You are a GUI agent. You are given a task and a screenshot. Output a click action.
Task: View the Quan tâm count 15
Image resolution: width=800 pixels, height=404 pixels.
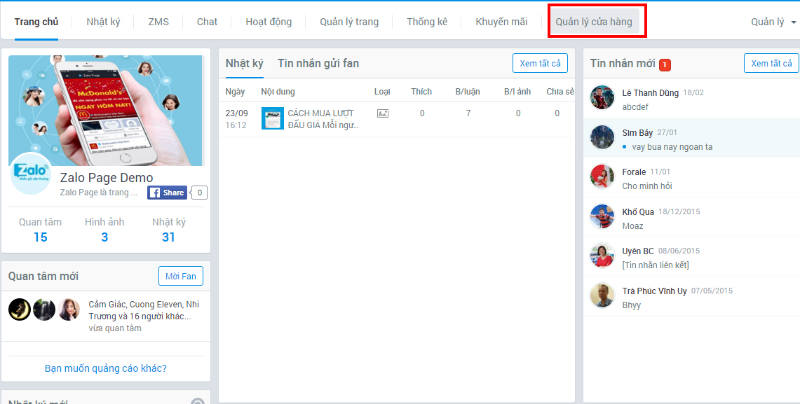40,237
